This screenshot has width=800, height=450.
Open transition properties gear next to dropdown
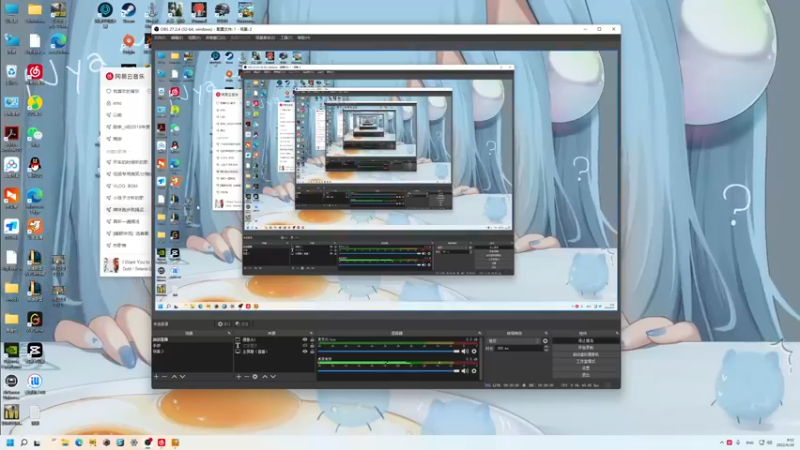(545, 341)
